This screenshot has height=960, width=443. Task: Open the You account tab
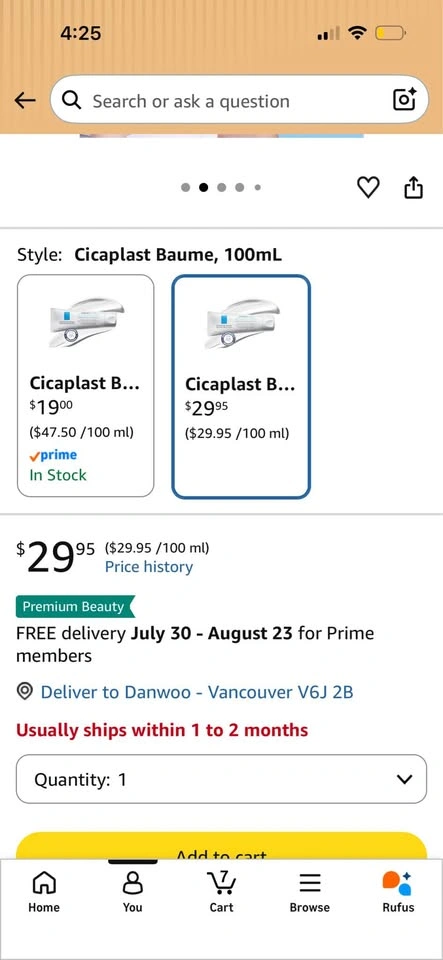click(132, 891)
